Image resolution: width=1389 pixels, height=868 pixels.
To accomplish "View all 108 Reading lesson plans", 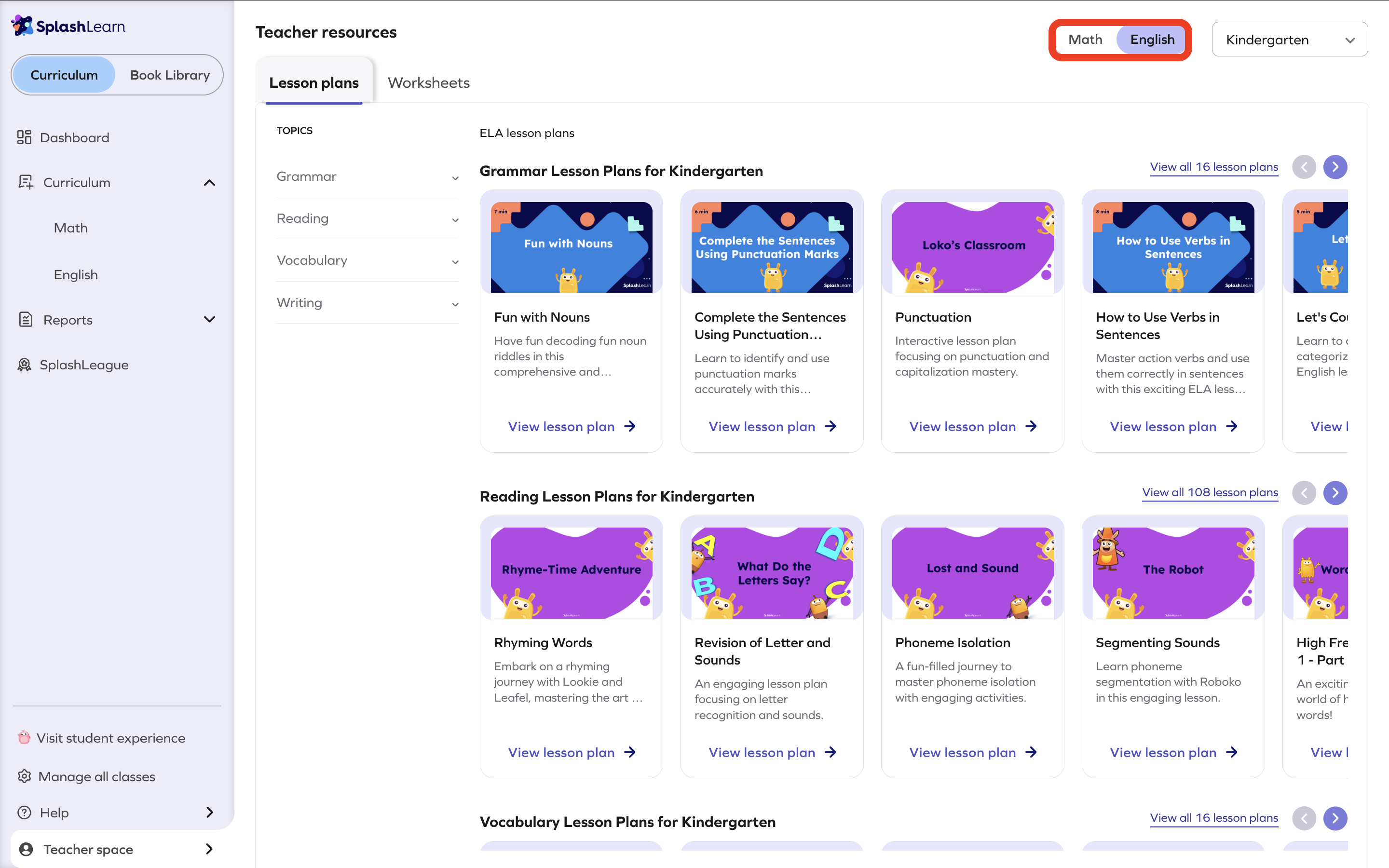I will pos(1210,492).
